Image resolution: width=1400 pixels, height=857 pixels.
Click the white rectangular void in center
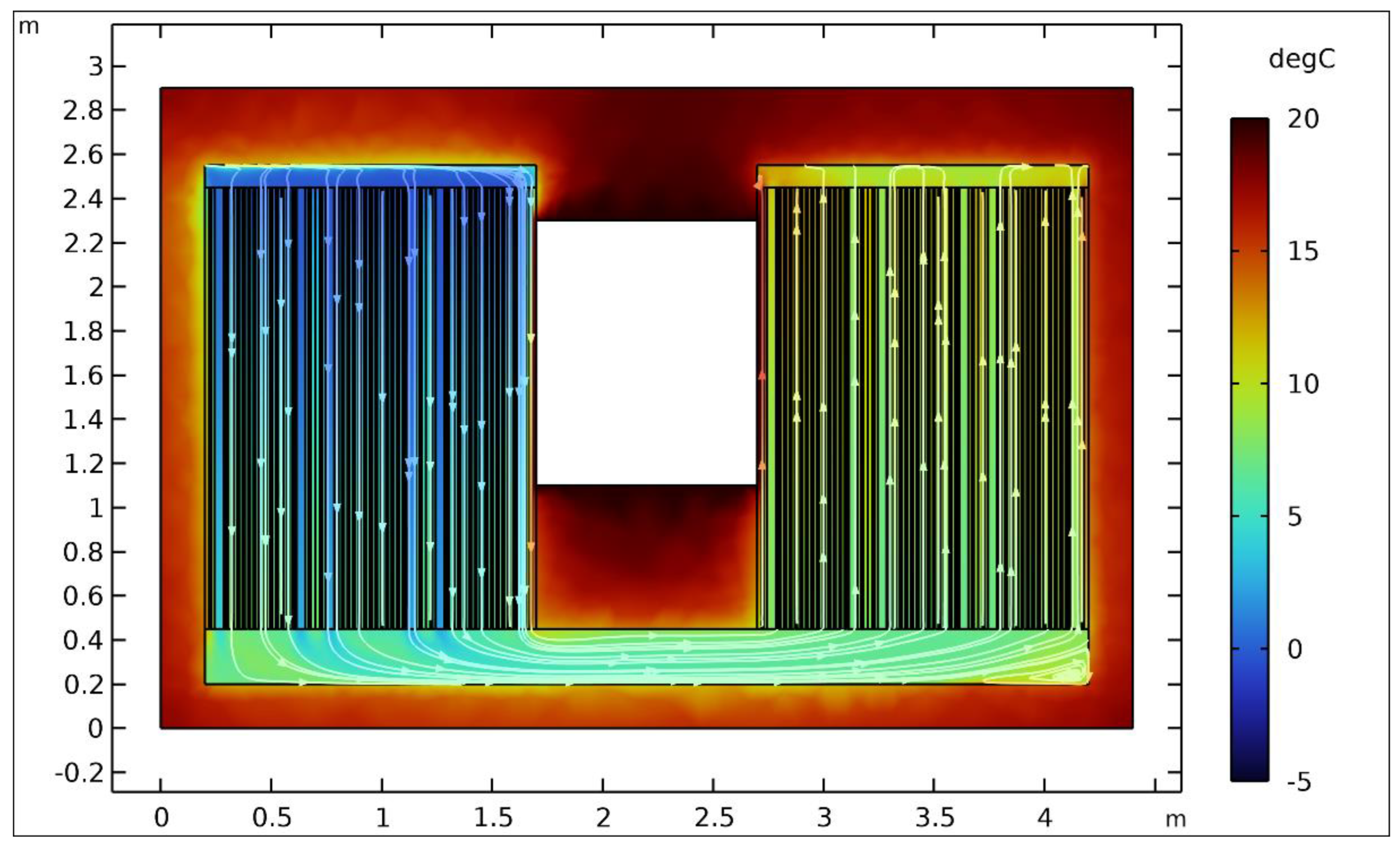(x=646, y=353)
